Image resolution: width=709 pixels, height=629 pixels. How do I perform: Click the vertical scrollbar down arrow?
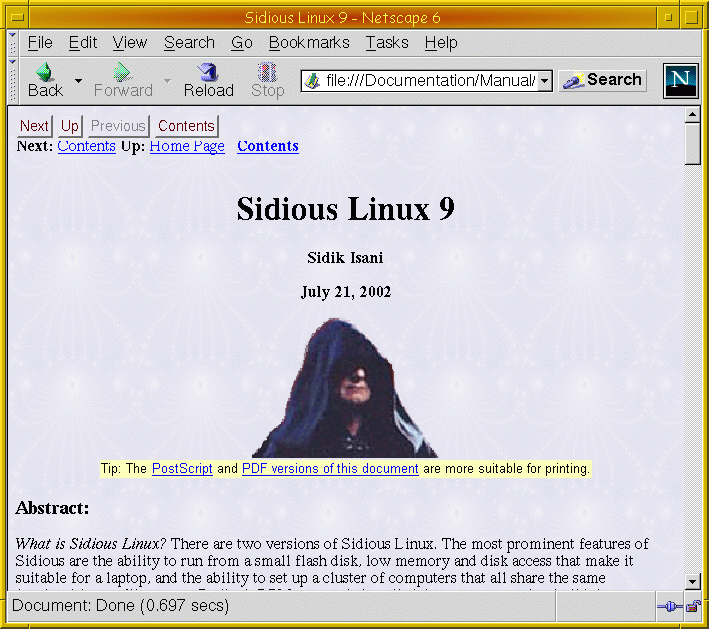(692, 582)
